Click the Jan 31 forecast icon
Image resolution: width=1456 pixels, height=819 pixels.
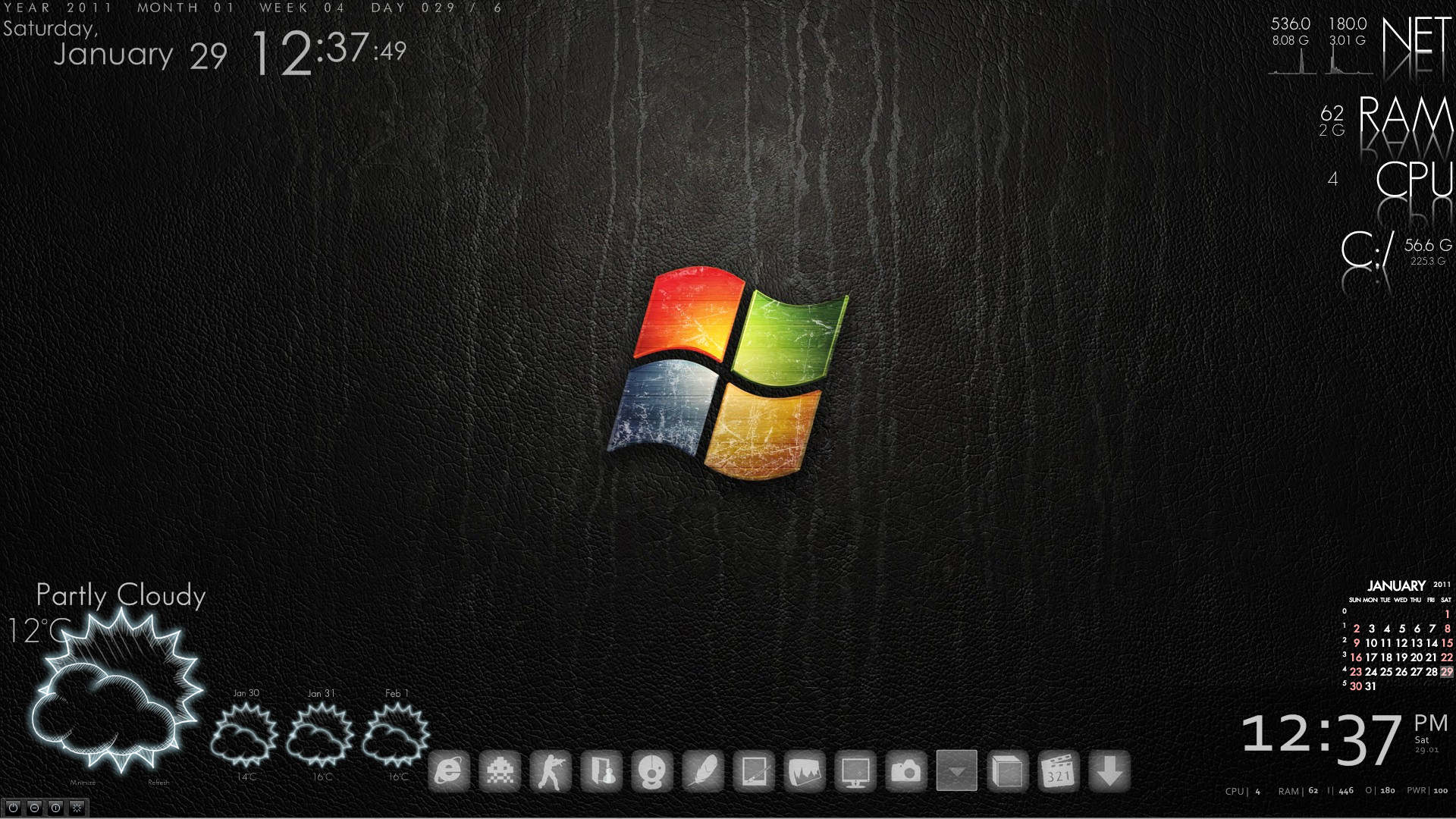coord(320,734)
